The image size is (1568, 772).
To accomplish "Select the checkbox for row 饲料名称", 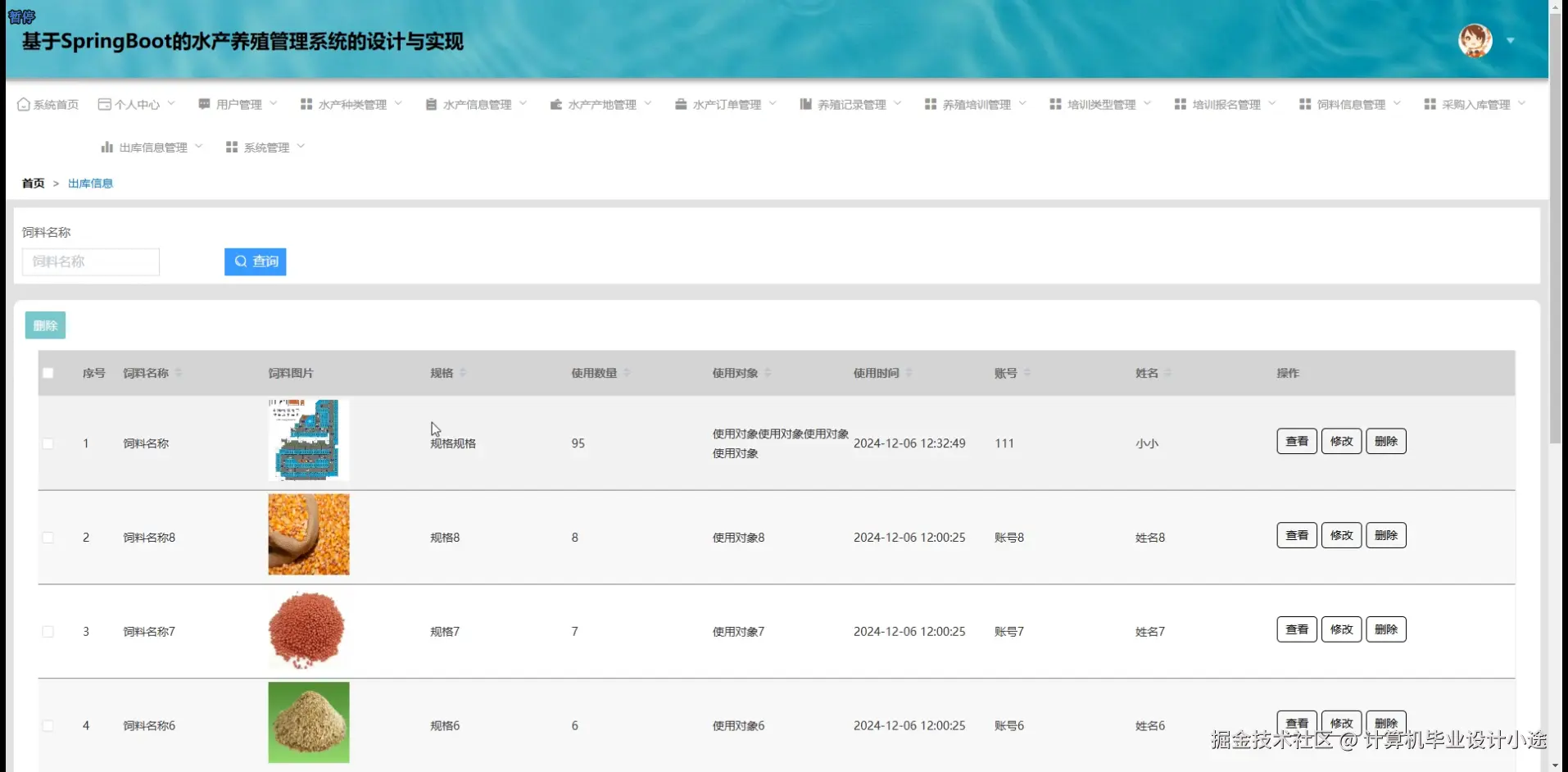I will coord(48,443).
